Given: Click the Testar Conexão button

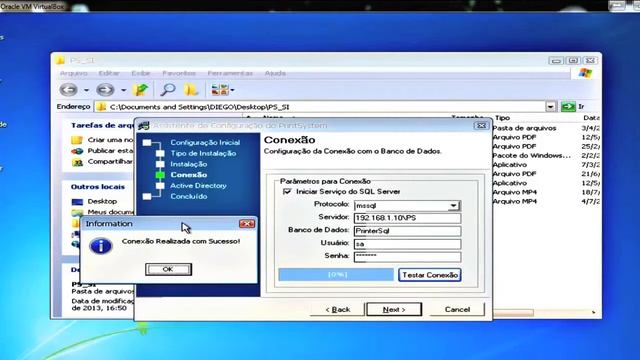Looking at the screenshot, I should [430, 275].
